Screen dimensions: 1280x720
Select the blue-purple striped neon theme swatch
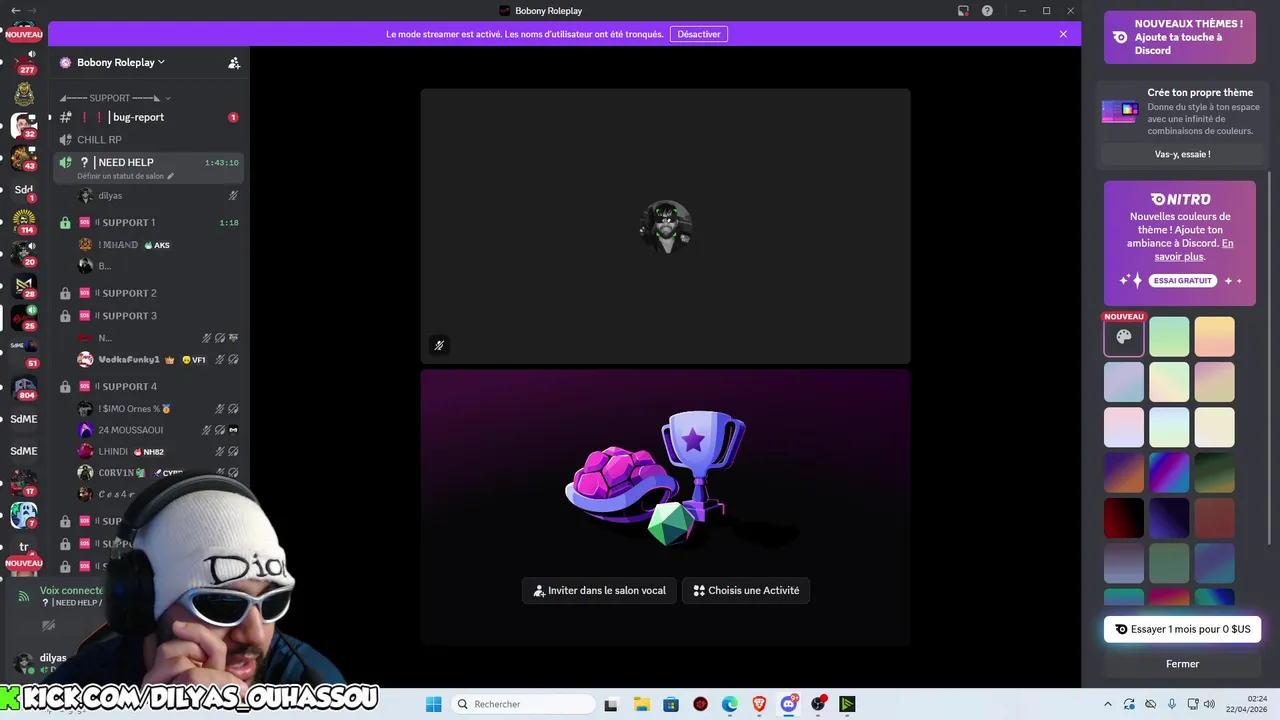(x=1169, y=473)
